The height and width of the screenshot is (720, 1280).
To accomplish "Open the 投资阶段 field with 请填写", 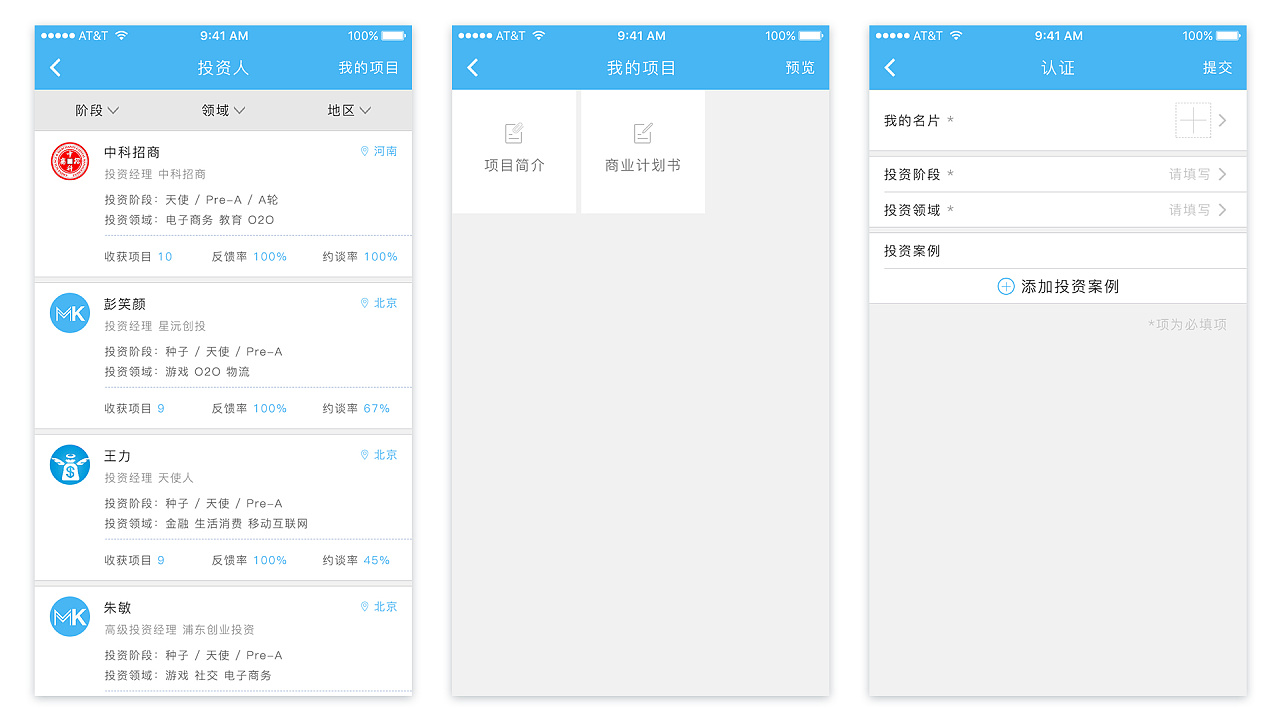I will (1058, 174).
